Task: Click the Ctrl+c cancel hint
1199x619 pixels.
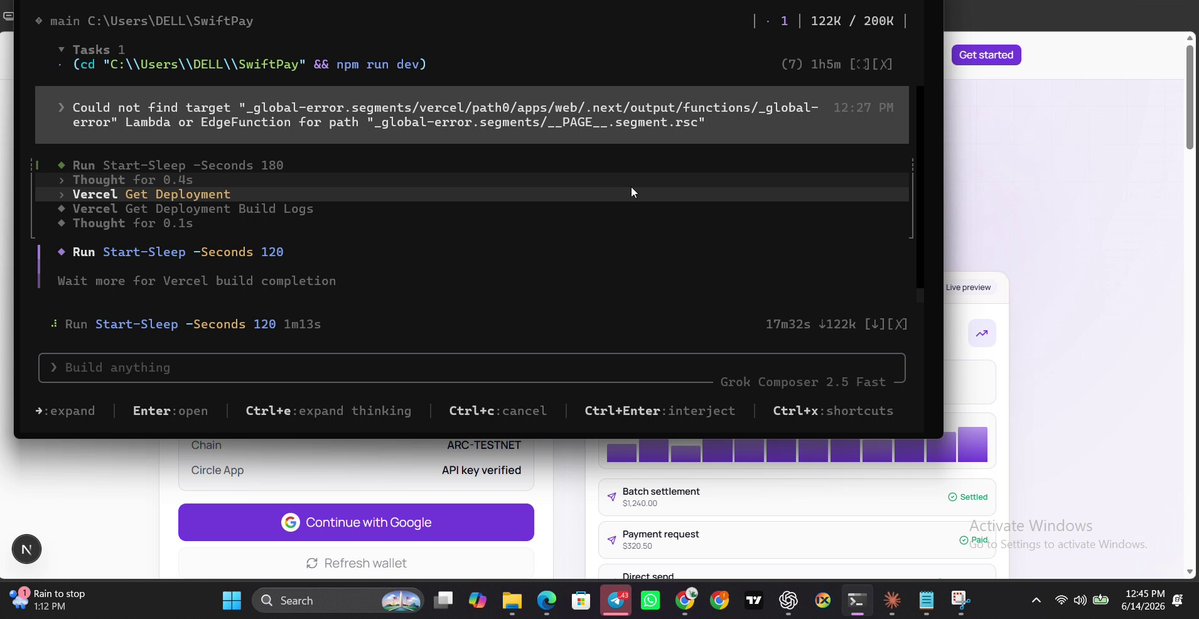Action: pyautogui.click(x=498, y=411)
